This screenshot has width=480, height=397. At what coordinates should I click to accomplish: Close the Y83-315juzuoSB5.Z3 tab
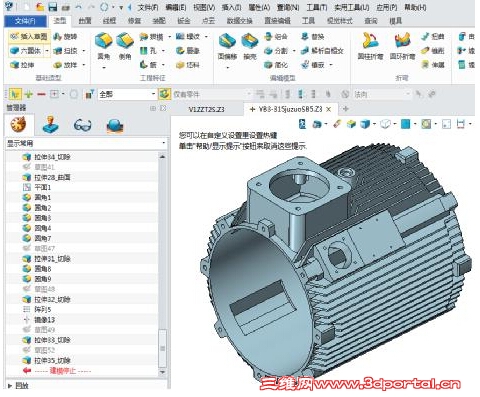(x=328, y=109)
